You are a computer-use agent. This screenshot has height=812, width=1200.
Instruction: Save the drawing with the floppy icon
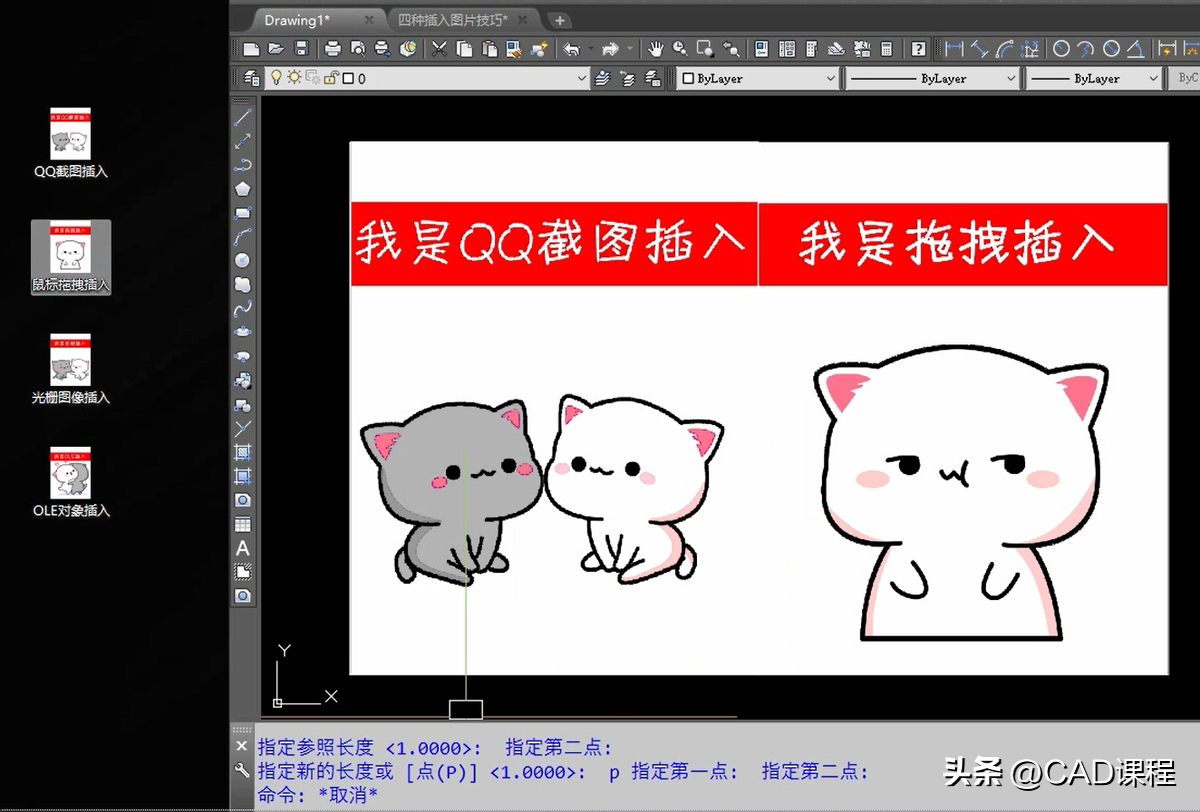pos(299,48)
